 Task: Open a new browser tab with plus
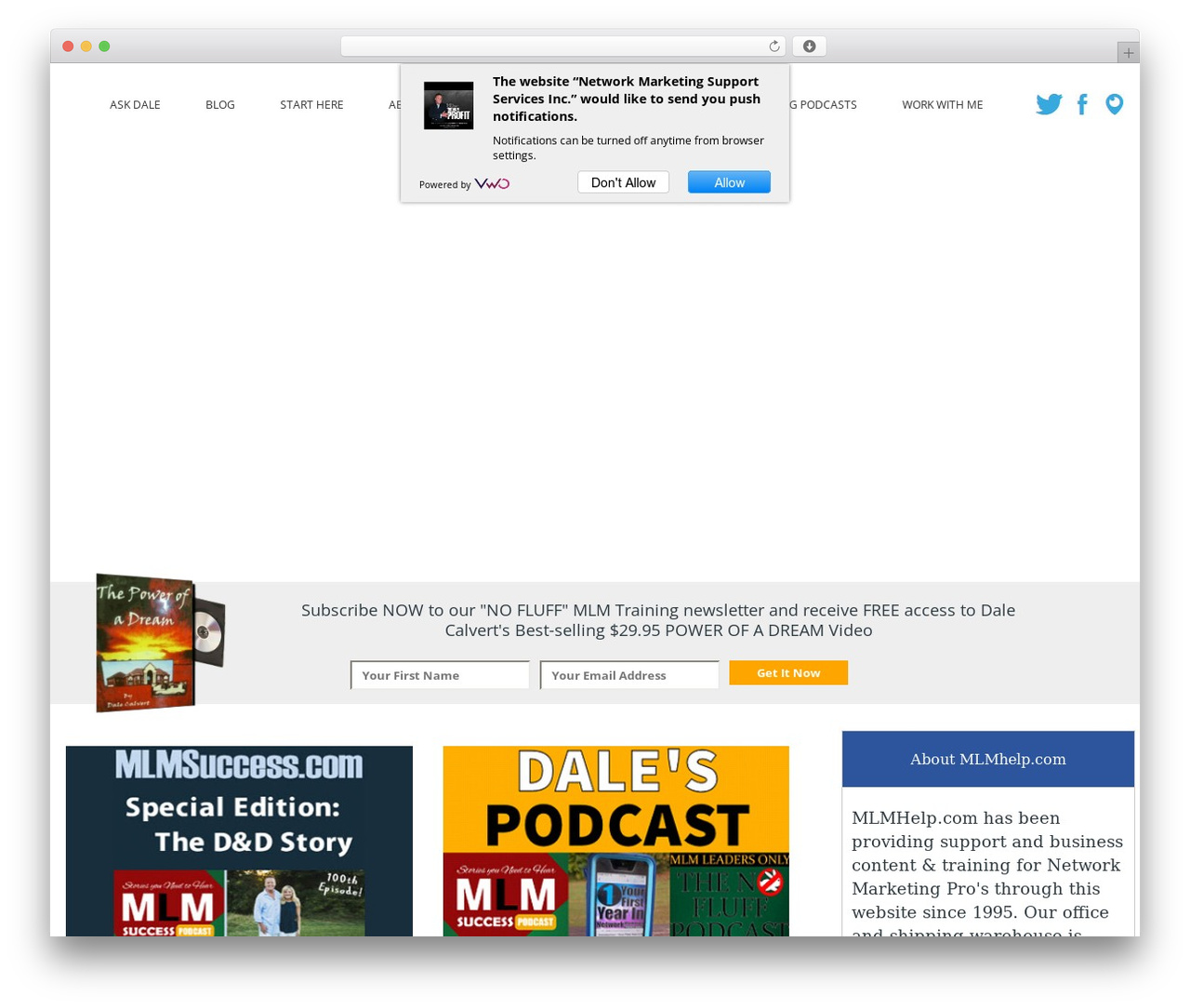click(1128, 53)
